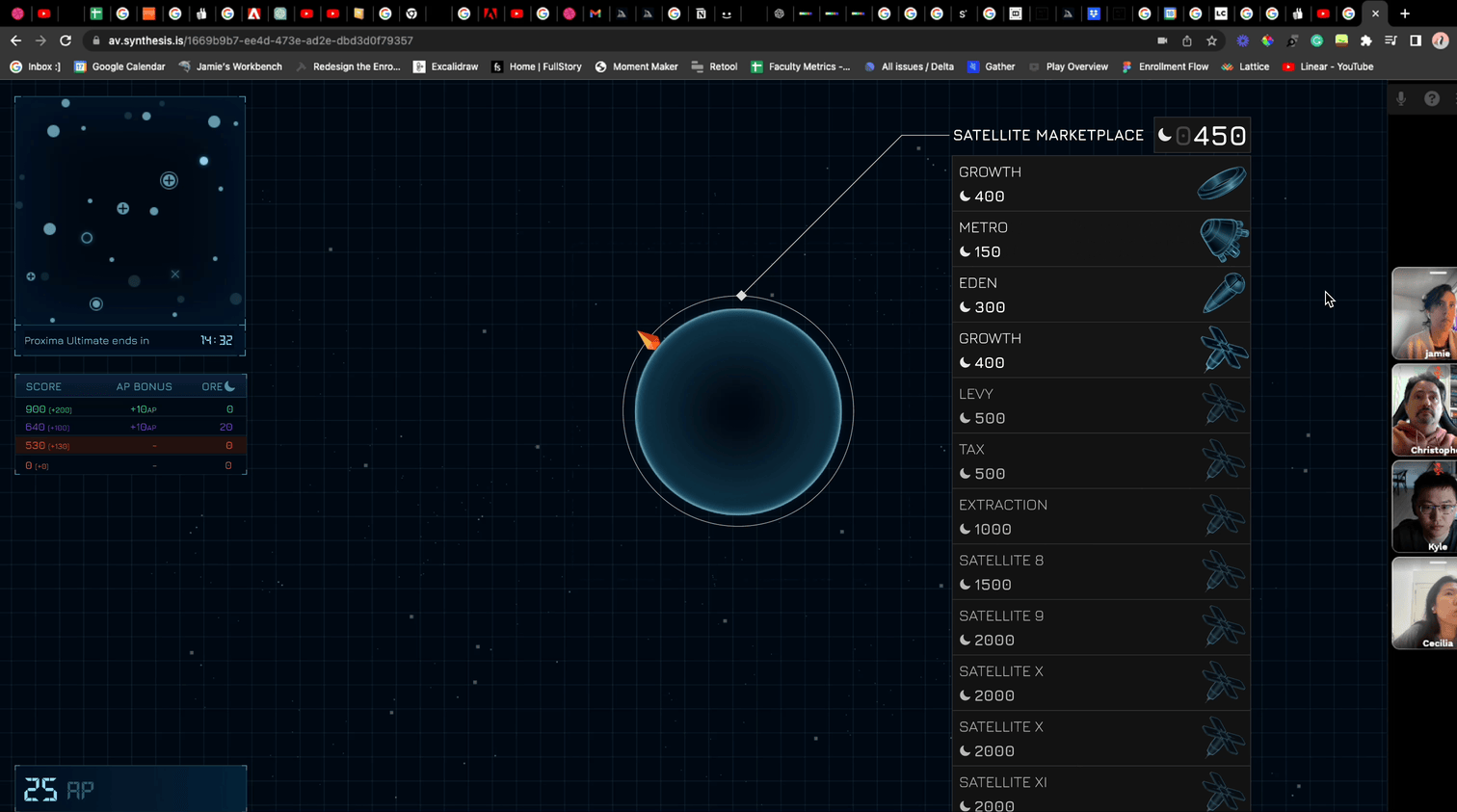Viewport: 1457px width, 812px height.
Task: Go back to the previous page
Action: click(x=15, y=40)
